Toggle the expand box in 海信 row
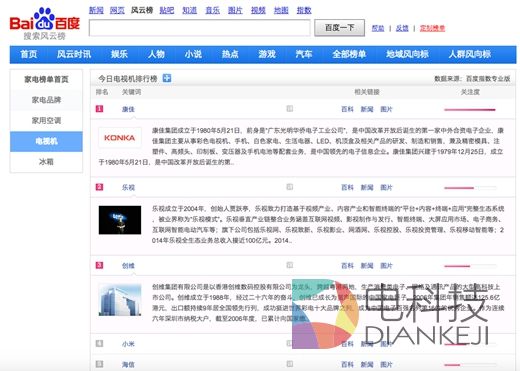Screen dimensions: 520x371 point(290,364)
